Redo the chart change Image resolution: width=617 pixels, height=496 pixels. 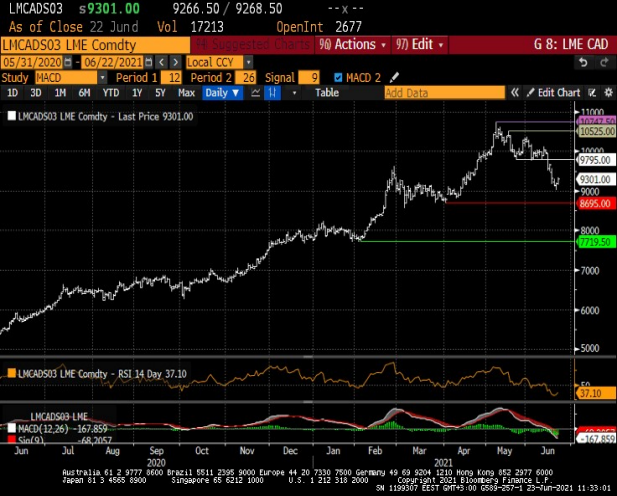[x=604, y=62]
